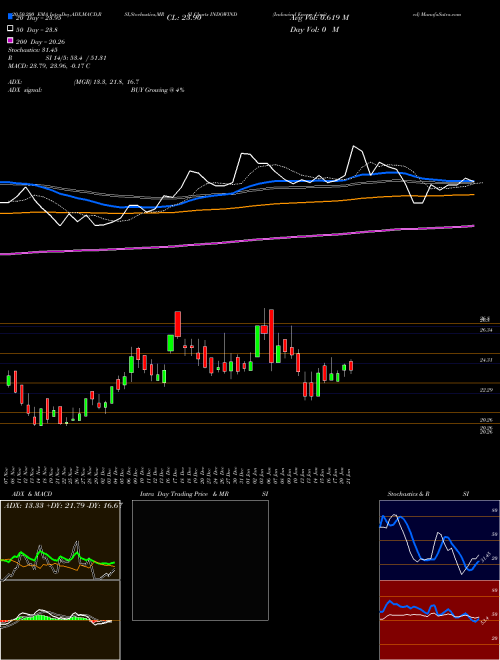Click the last red candlestick on the chart
This screenshot has width=500, height=660.
pos(351,366)
